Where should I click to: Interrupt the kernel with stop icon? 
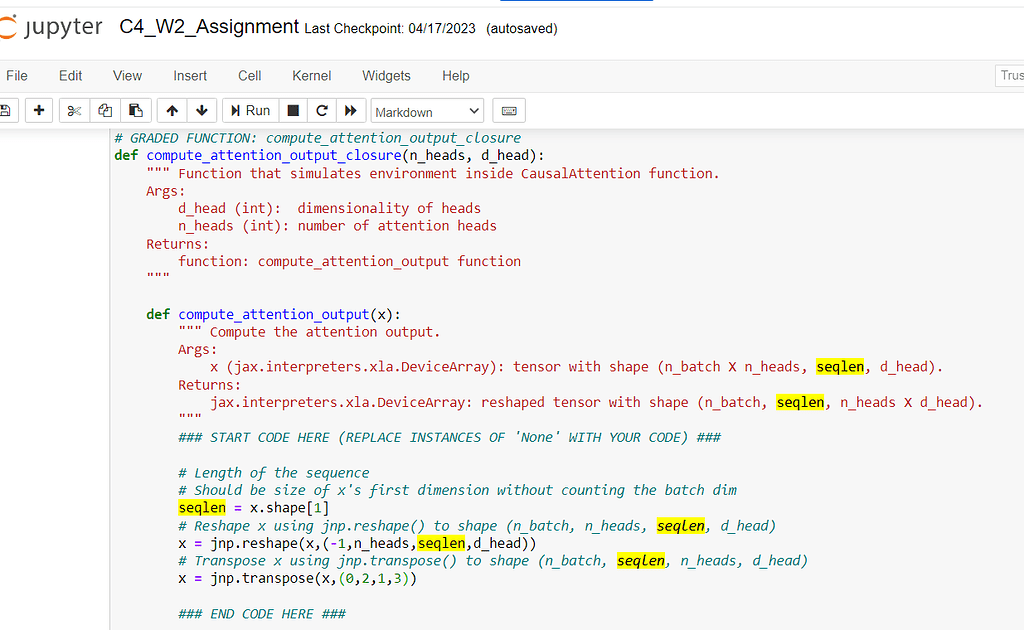tap(293, 111)
